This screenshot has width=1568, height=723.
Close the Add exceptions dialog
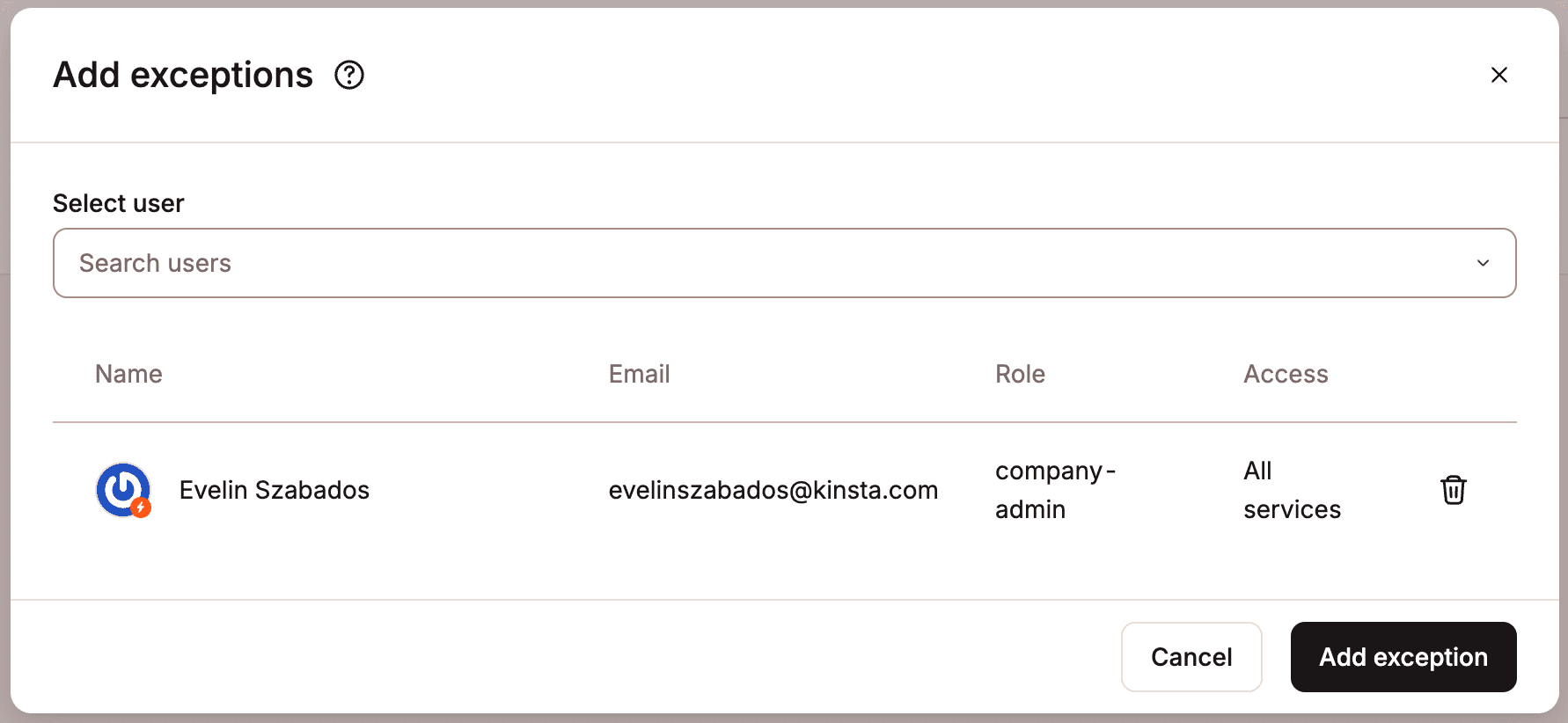[1498, 76]
